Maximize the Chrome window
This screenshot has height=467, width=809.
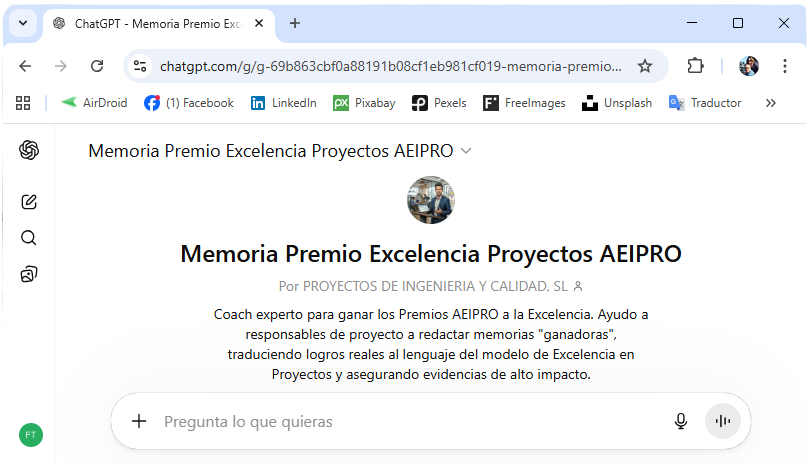[x=738, y=23]
